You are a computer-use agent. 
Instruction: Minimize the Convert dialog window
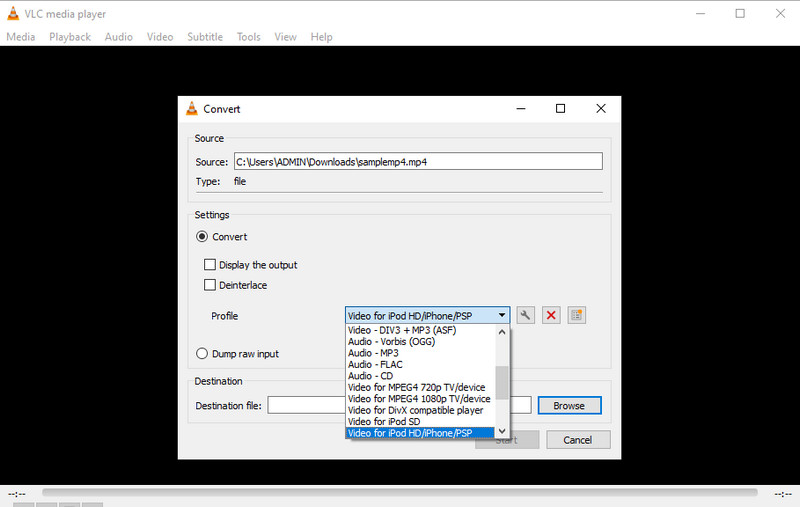click(x=520, y=109)
